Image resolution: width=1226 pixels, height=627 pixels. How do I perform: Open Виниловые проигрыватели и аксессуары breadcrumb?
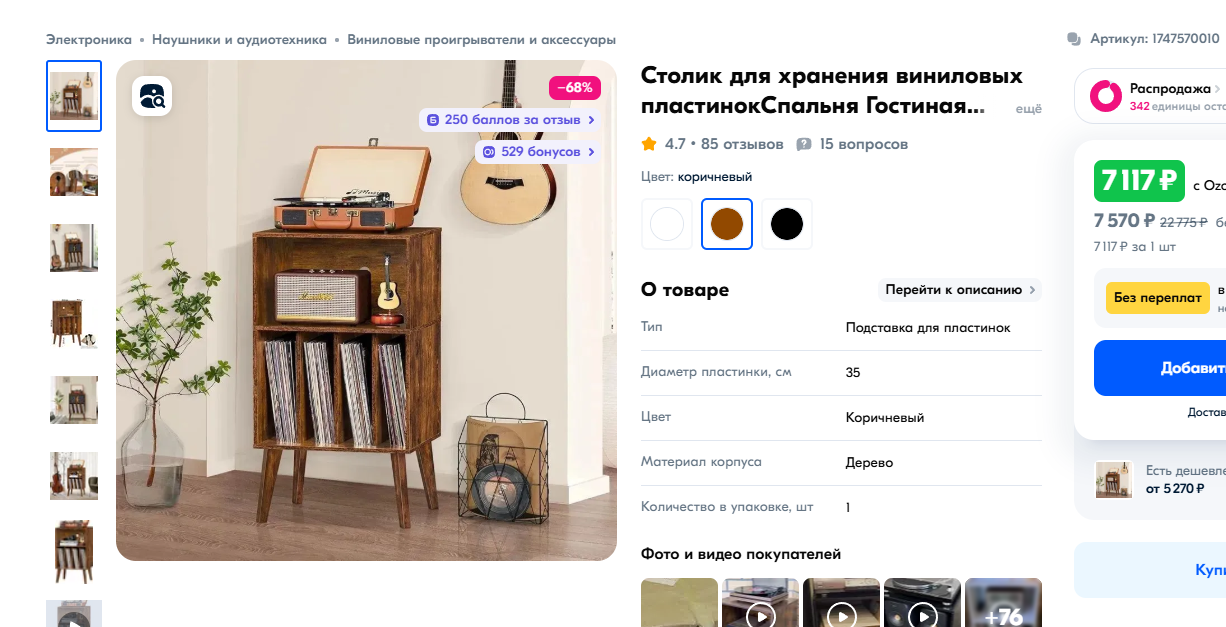(x=481, y=40)
